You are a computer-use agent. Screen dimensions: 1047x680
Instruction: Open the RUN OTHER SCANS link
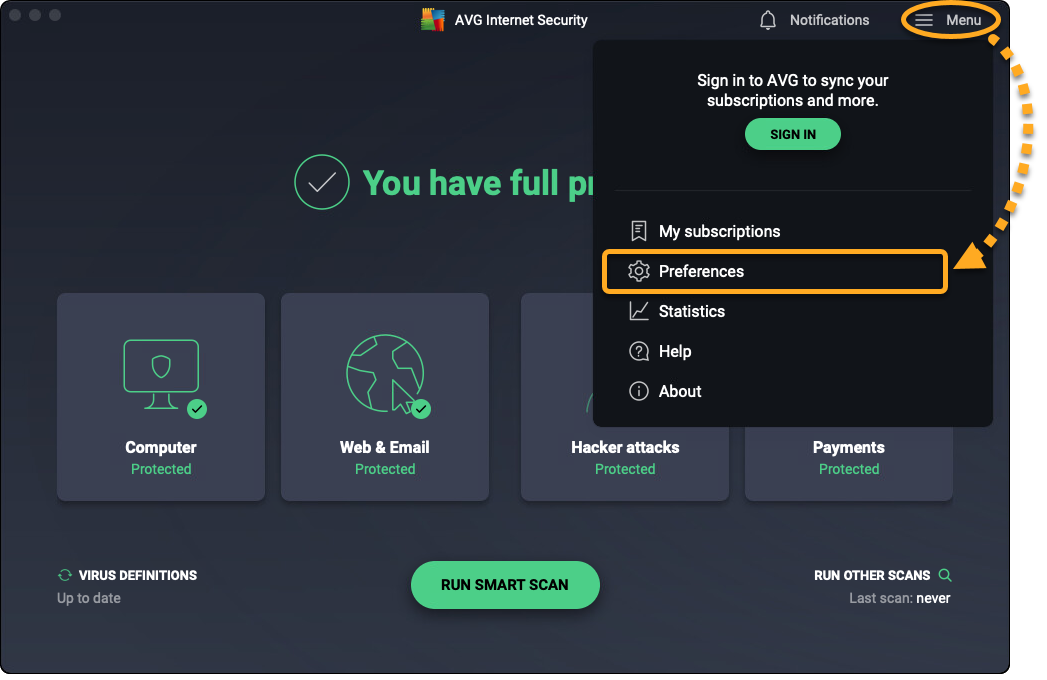tap(872, 575)
